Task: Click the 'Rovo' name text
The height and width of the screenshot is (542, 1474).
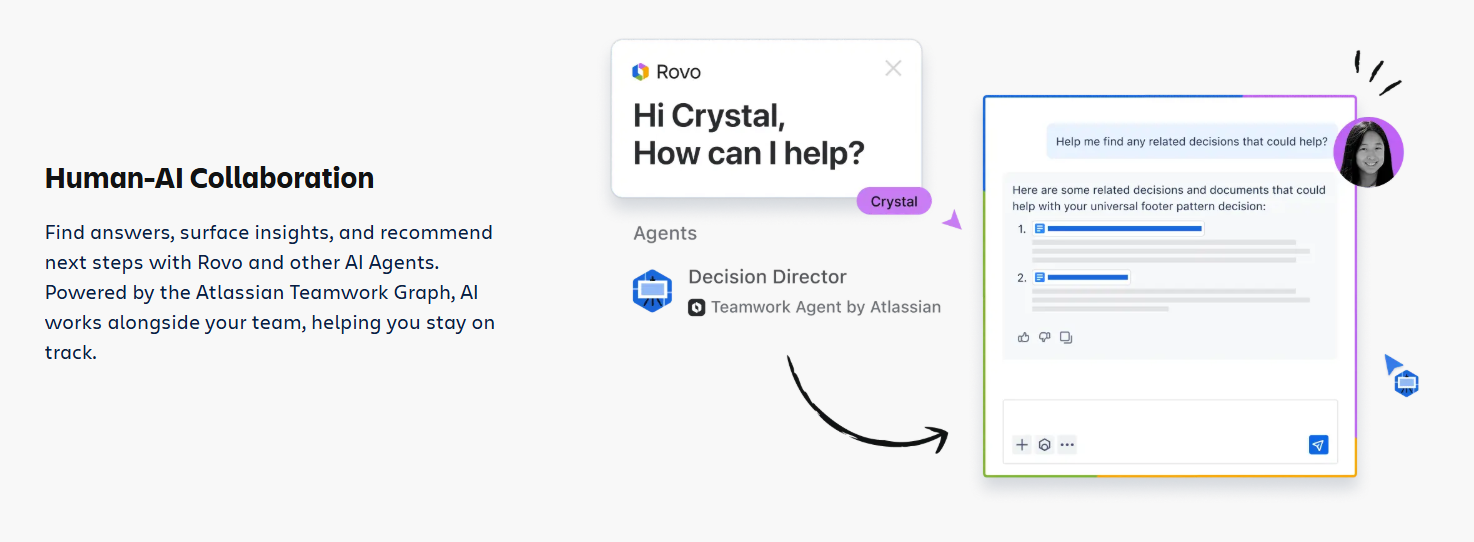Action: click(678, 72)
